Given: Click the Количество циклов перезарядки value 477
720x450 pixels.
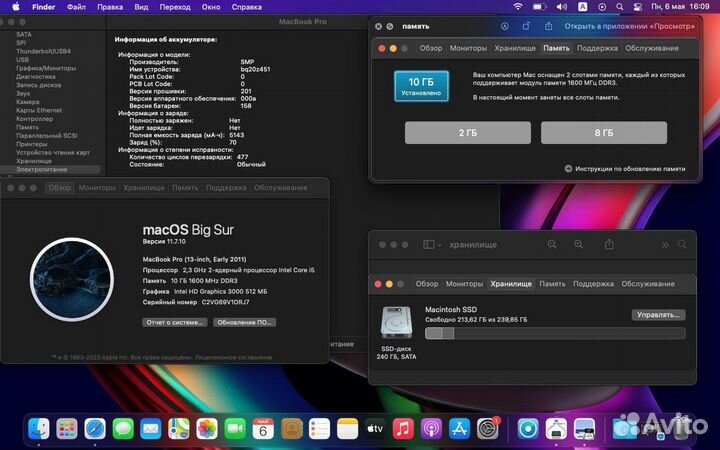Looking at the screenshot, I should point(242,157).
